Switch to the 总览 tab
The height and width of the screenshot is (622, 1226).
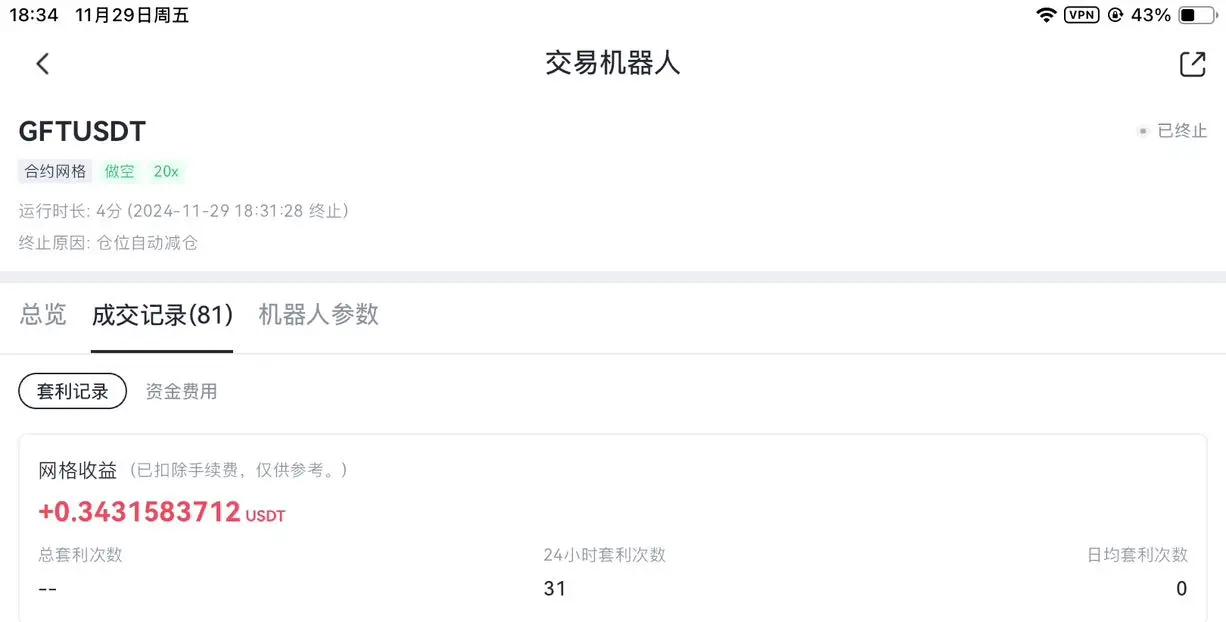point(43,315)
